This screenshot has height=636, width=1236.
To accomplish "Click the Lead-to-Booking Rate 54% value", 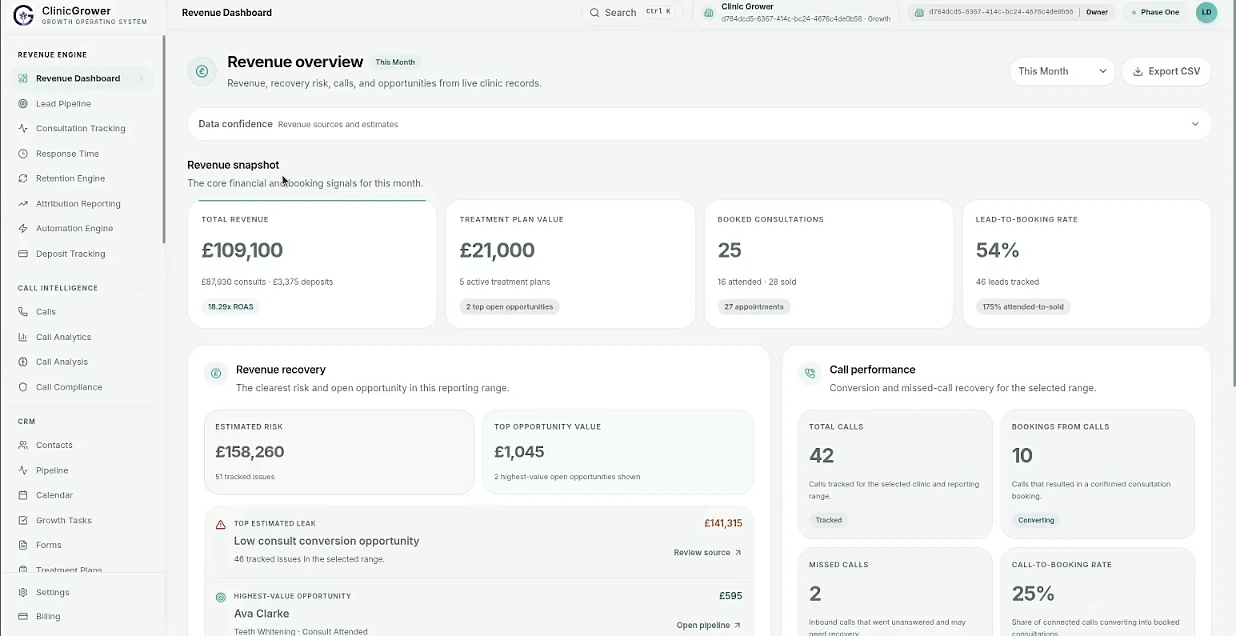I will (998, 250).
